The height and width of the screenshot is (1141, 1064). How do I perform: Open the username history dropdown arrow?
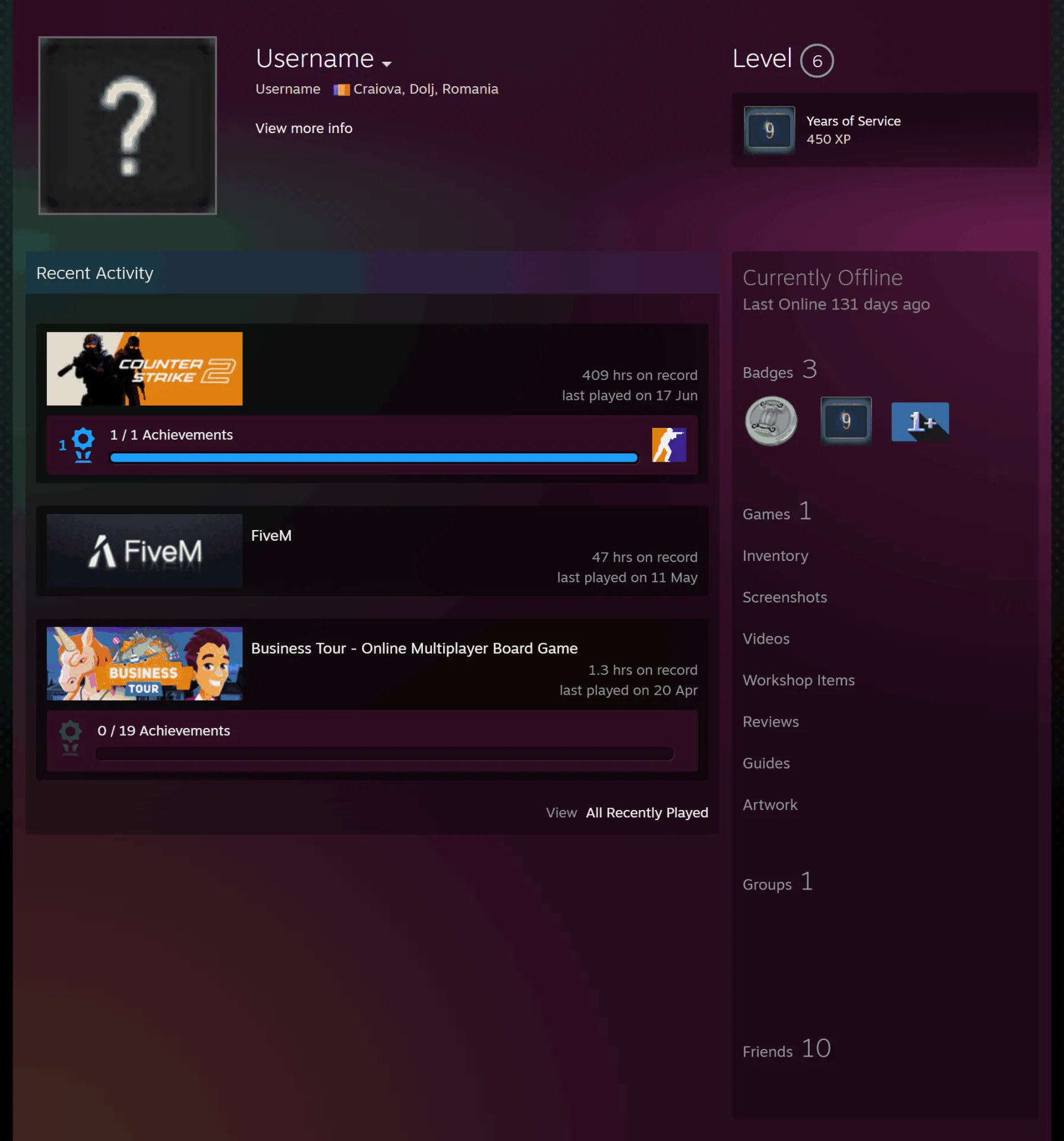click(x=387, y=64)
